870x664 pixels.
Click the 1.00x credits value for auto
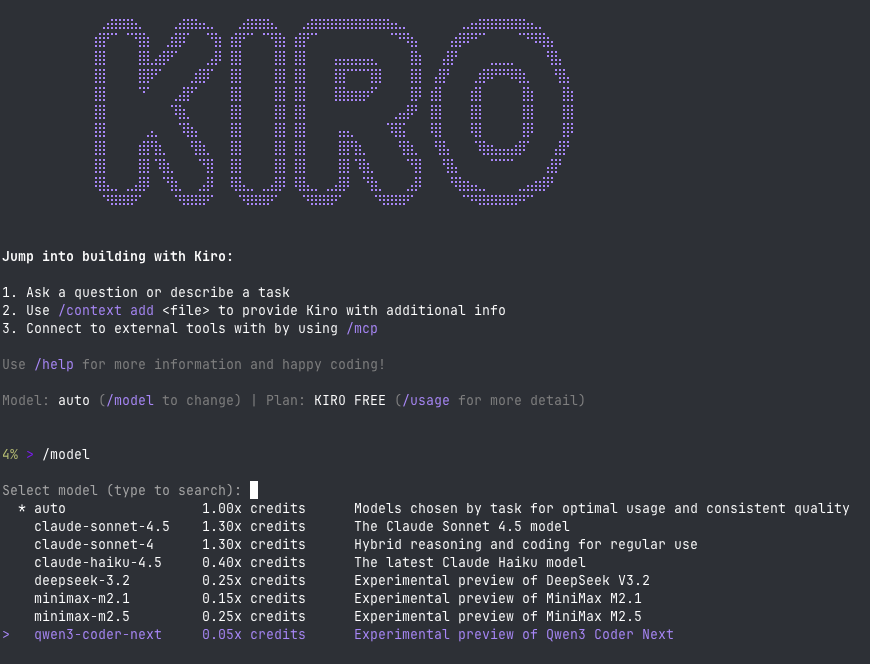(254, 509)
